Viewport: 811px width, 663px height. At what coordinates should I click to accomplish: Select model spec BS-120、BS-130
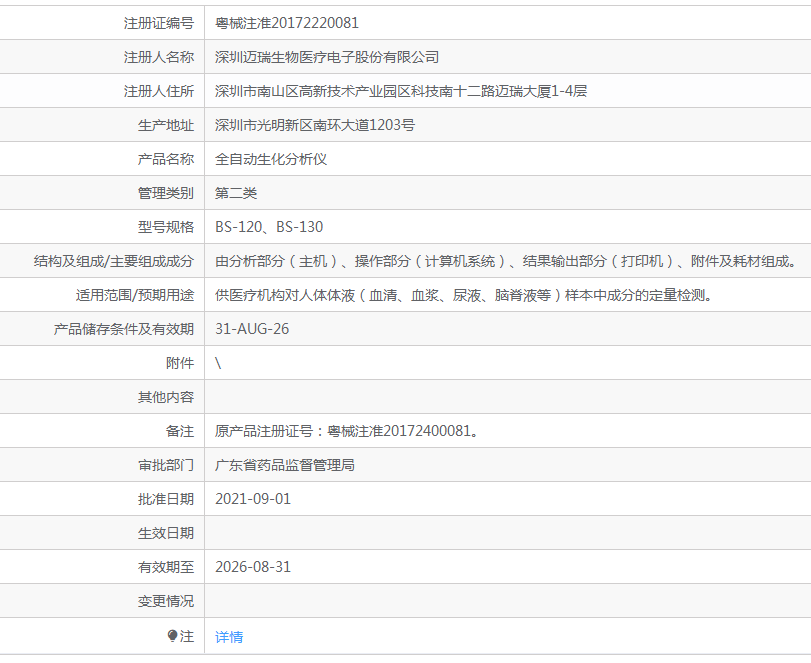(x=269, y=227)
